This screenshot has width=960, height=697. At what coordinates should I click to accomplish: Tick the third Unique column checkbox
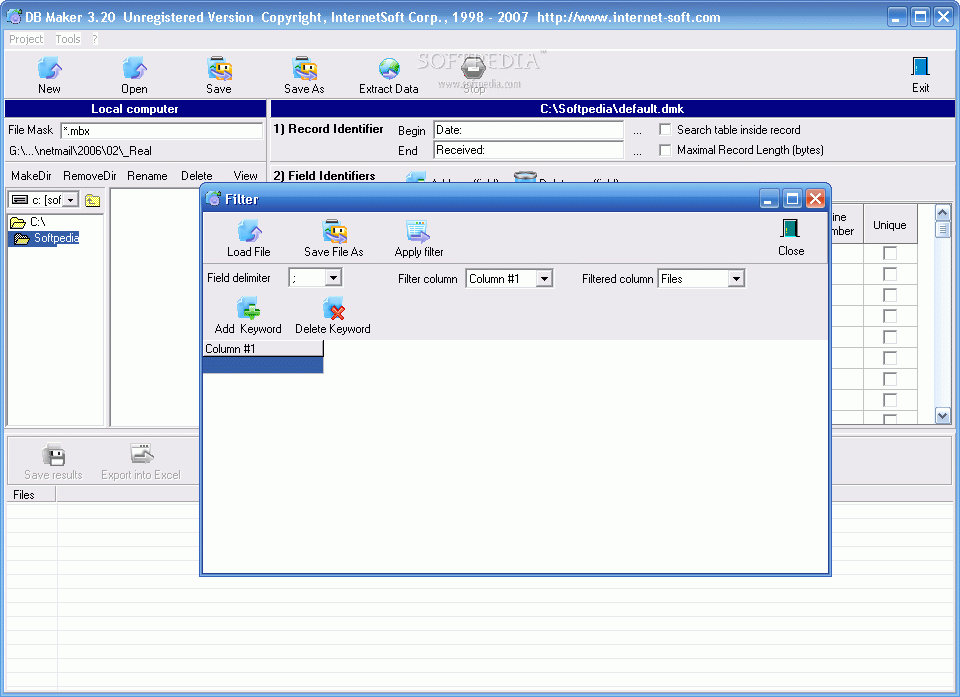click(x=890, y=295)
